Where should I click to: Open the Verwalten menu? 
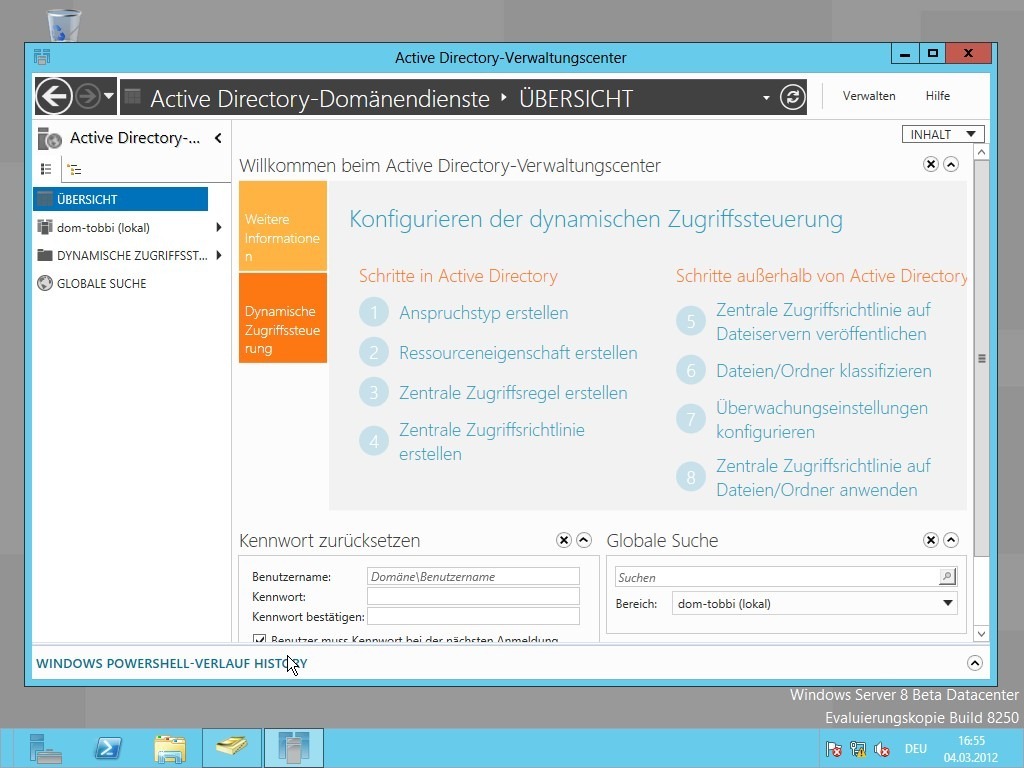click(x=869, y=96)
